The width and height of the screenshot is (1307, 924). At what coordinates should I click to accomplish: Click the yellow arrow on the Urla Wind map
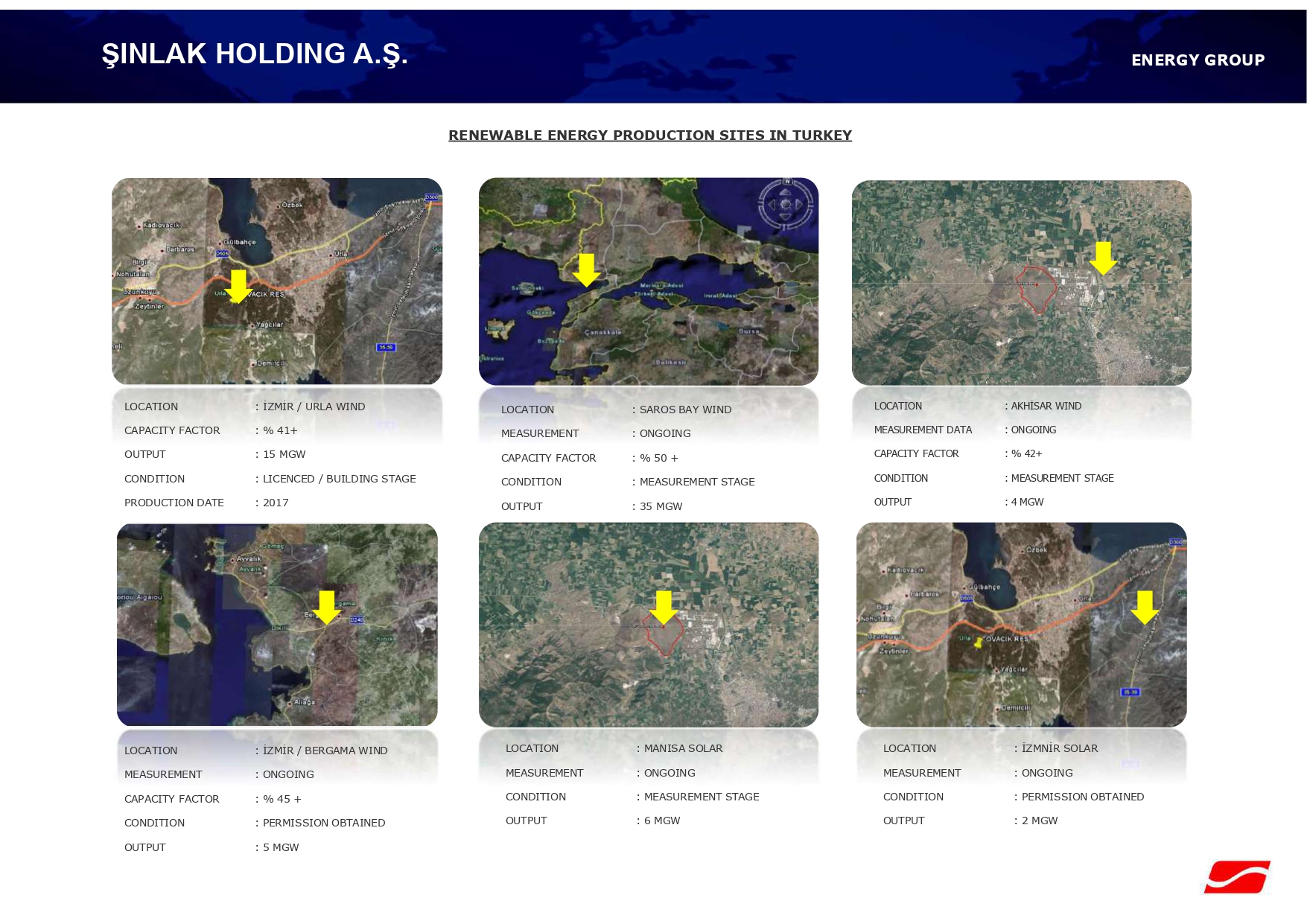click(x=238, y=286)
